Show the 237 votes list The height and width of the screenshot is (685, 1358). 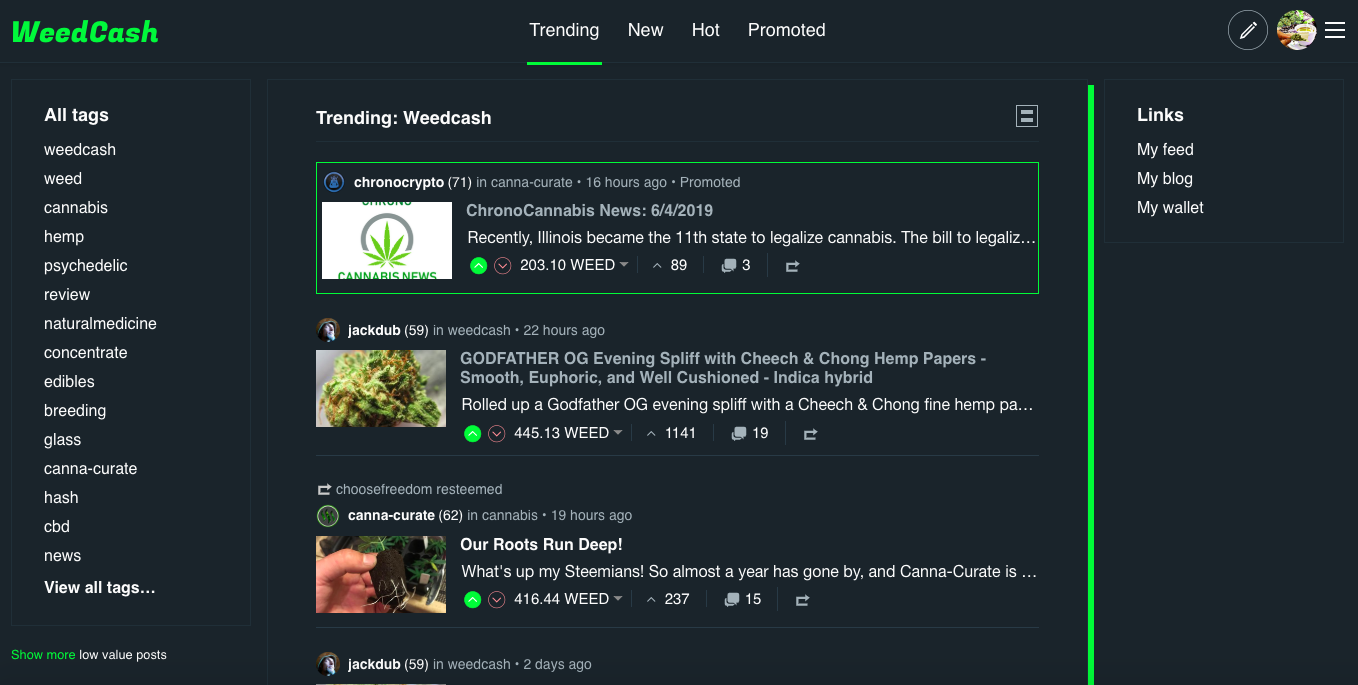[667, 600]
